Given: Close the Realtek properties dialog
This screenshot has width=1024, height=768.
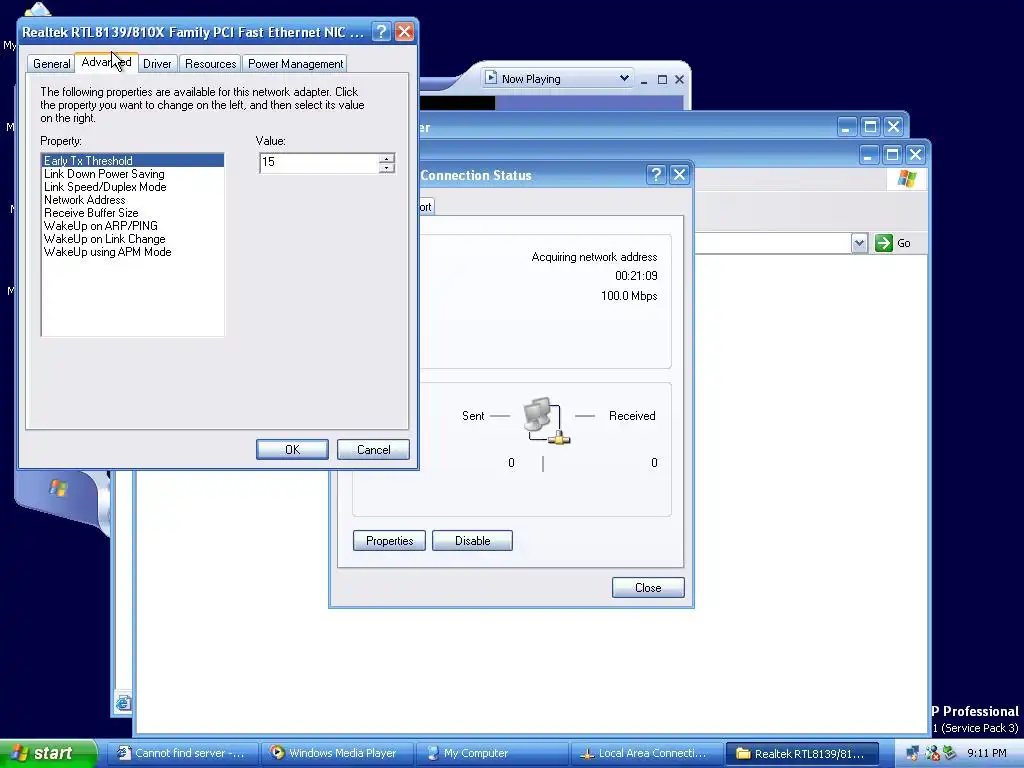Looking at the screenshot, I should point(404,31).
